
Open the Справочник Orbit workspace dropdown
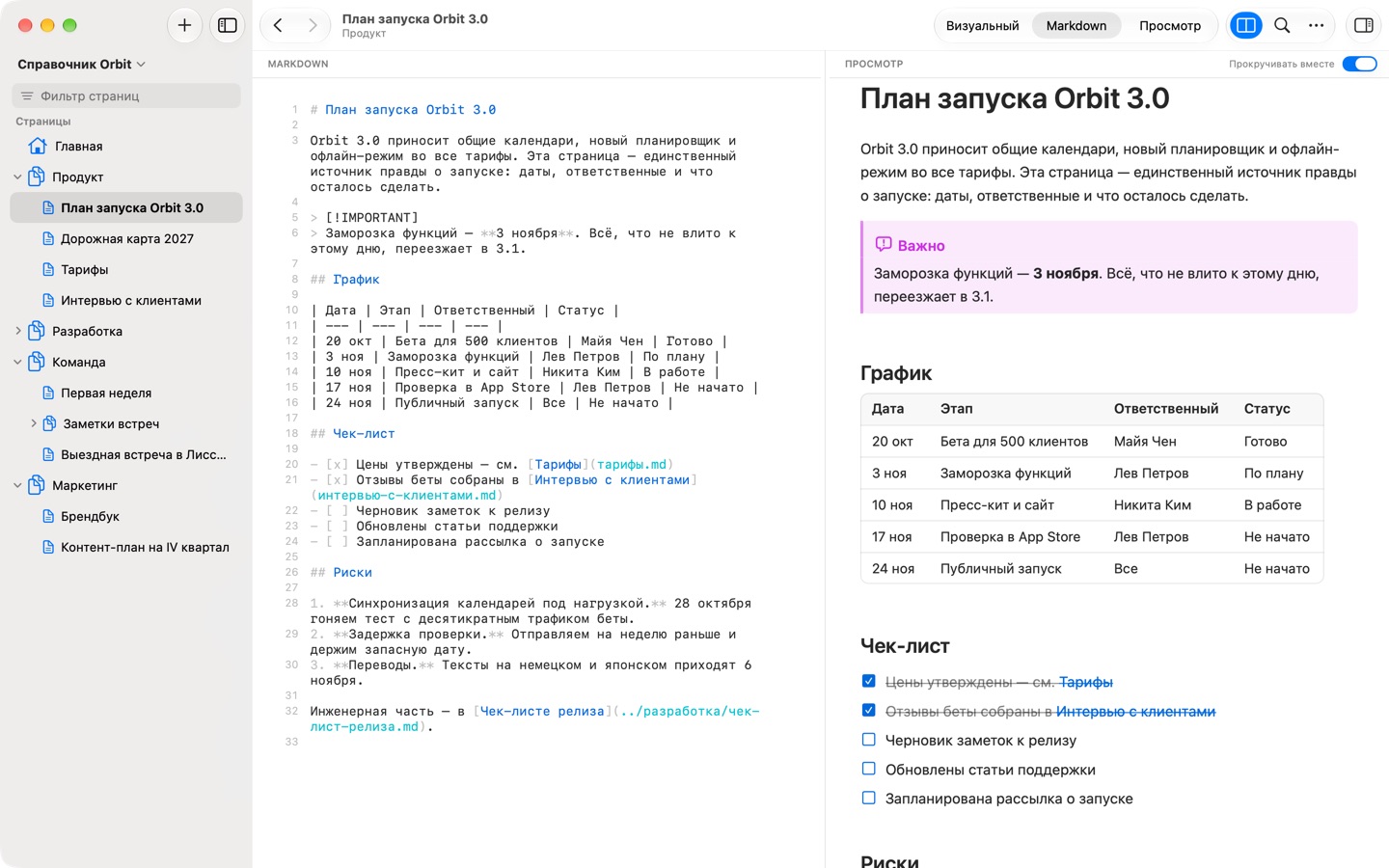point(82,65)
